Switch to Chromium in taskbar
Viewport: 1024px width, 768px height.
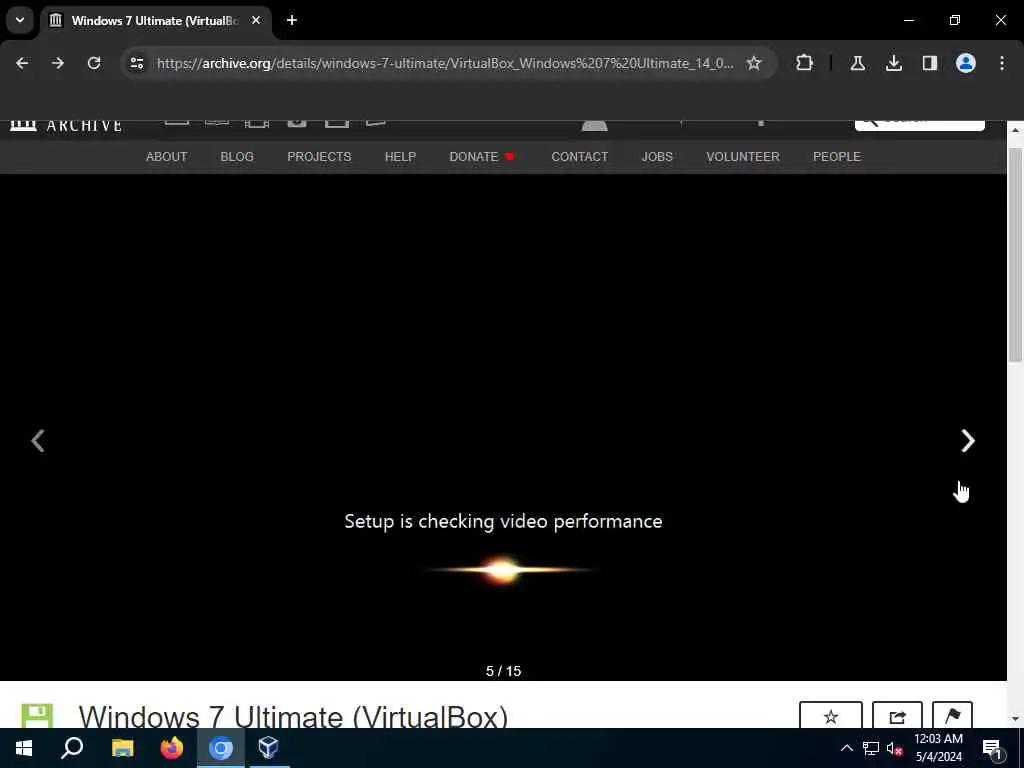[x=221, y=748]
